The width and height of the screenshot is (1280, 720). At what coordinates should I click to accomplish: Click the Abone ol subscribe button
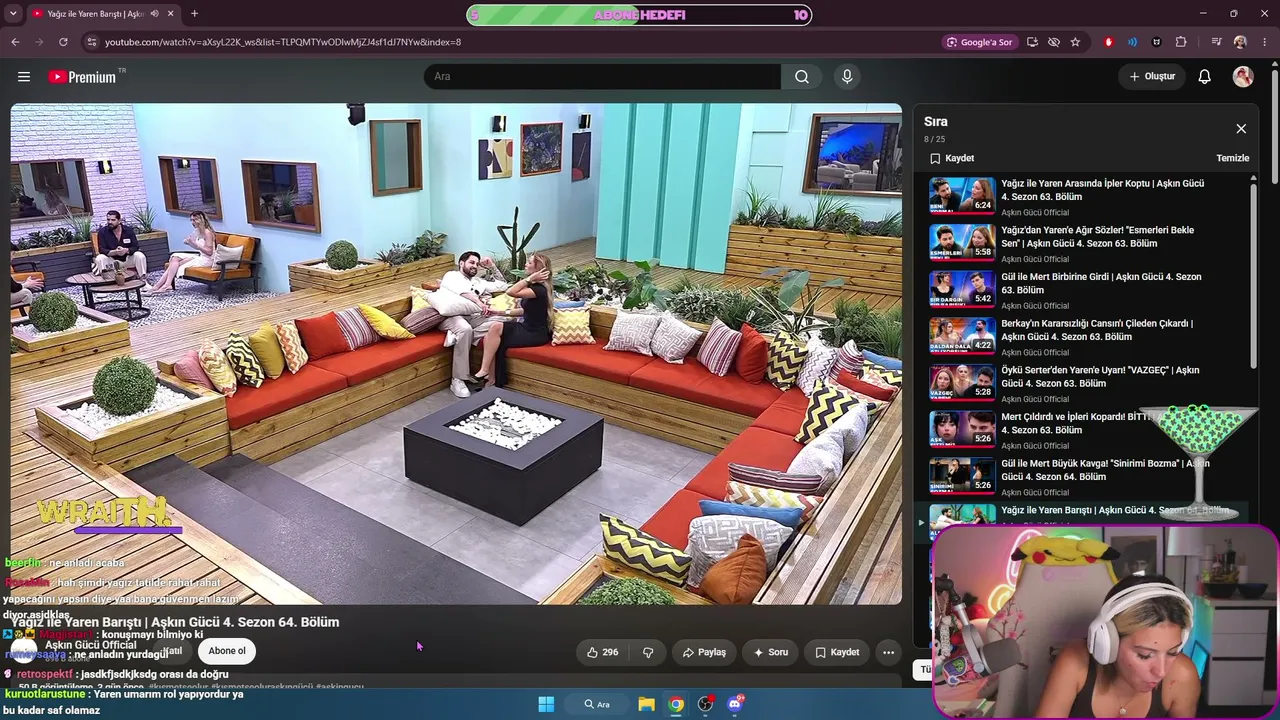pos(227,651)
